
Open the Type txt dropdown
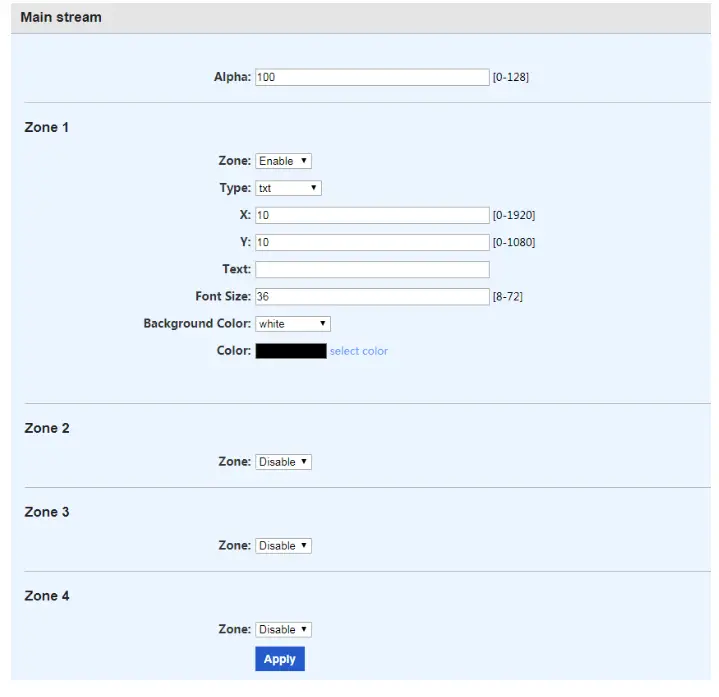tap(288, 188)
